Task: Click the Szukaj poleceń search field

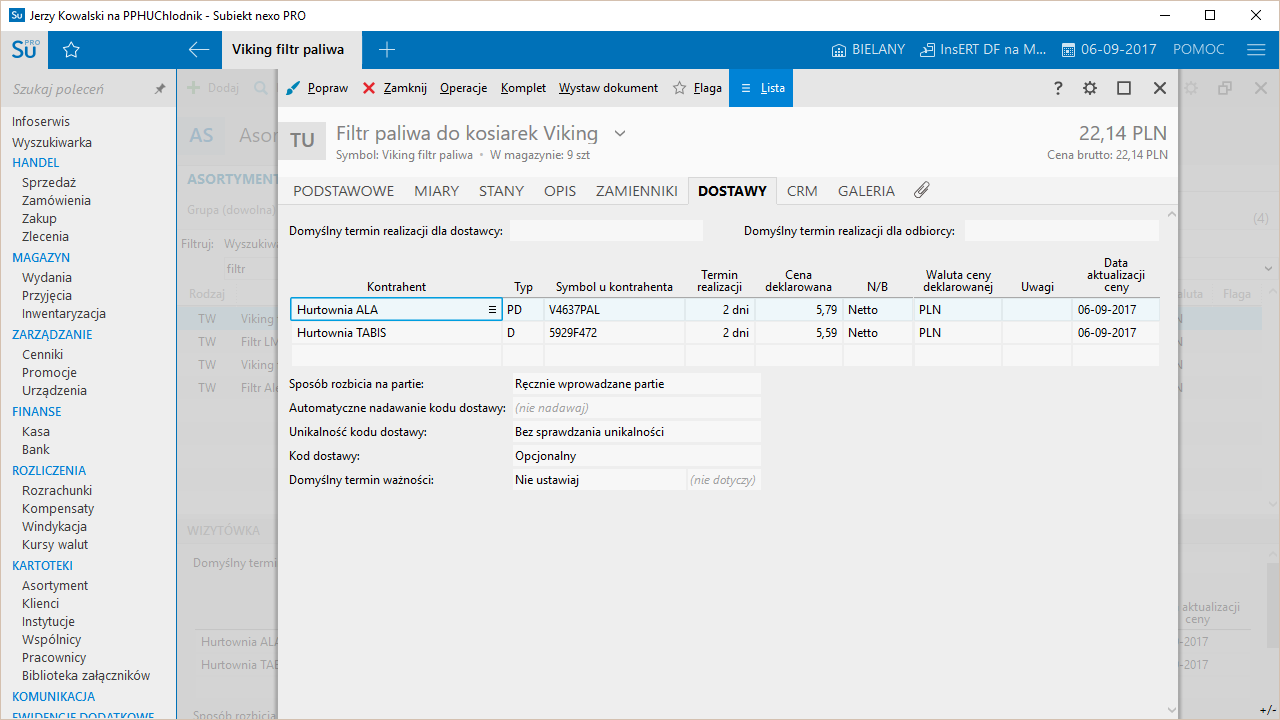Action: point(75,89)
